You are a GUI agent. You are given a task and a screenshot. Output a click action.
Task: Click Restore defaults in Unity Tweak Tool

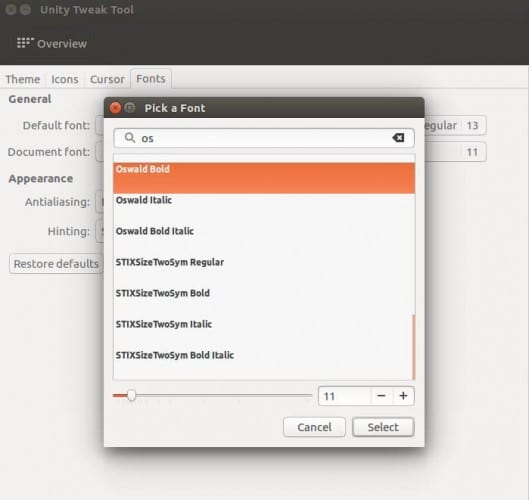56,263
